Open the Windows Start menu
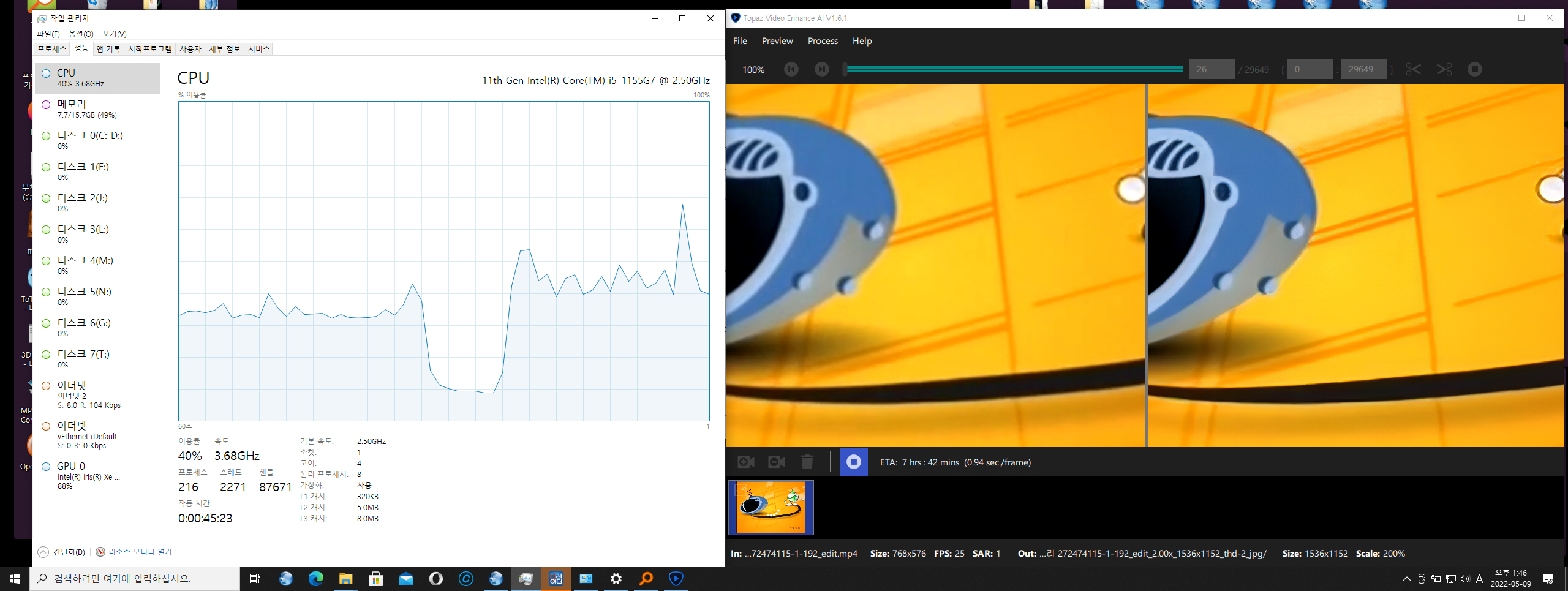The height and width of the screenshot is (591, 1568). click(x=15, y=579)
